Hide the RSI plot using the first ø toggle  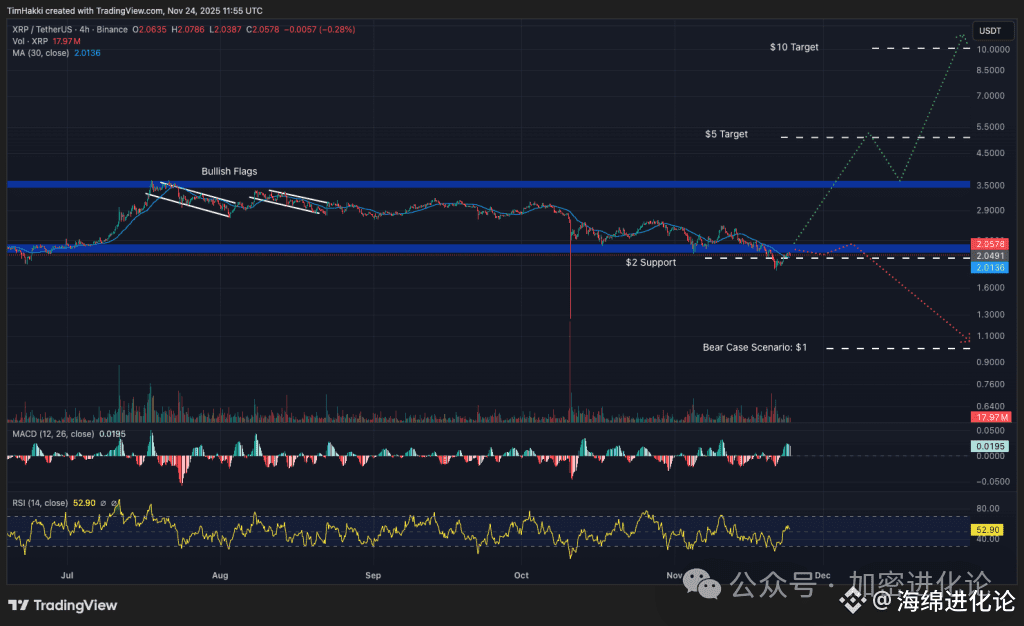[x=103, y=503]
